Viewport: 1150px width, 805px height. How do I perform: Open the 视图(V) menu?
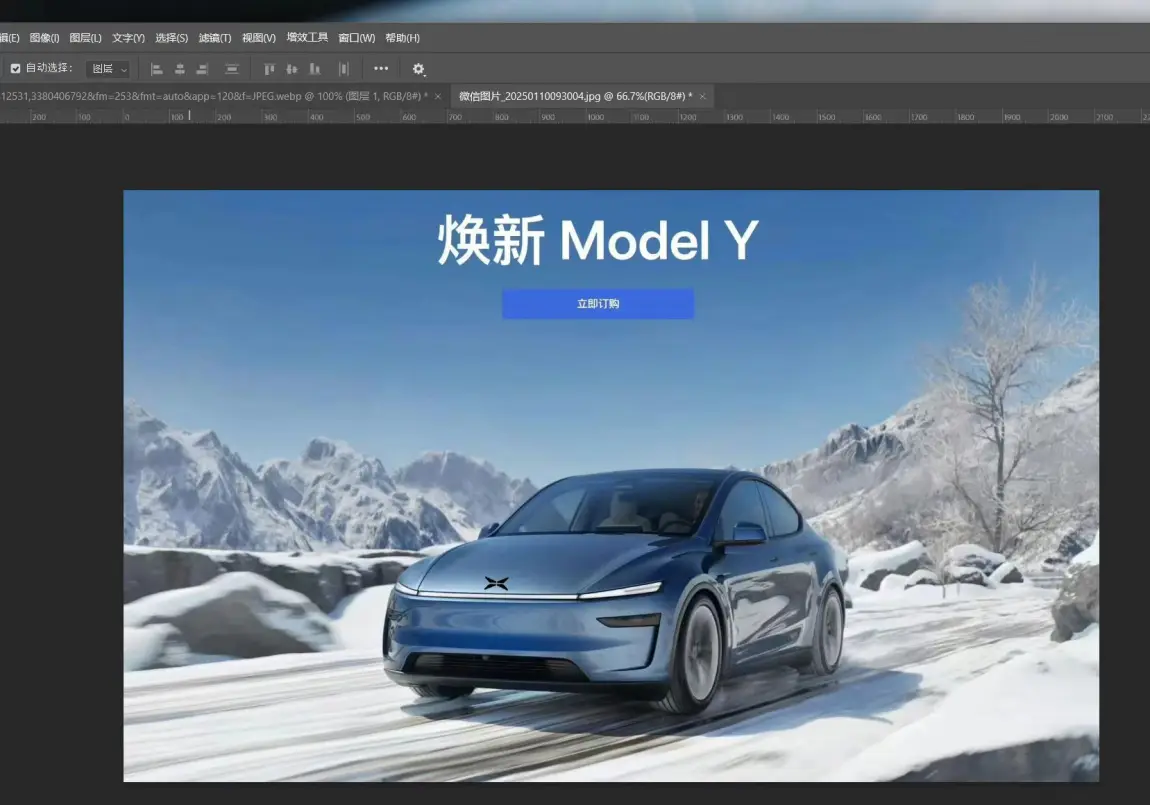click(x=259, y=37)
